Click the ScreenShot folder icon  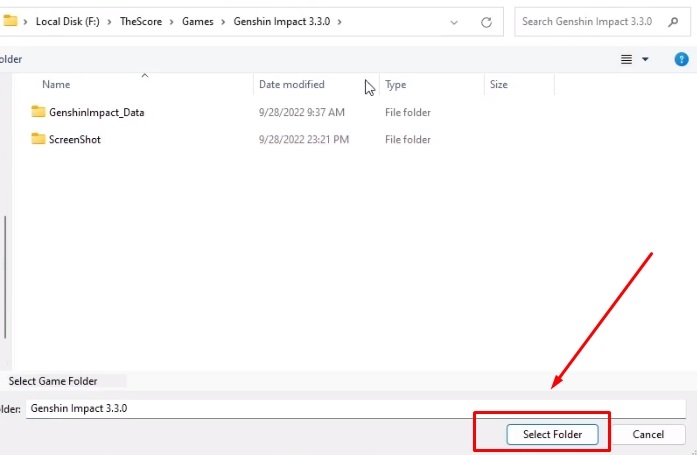point(38,139)
